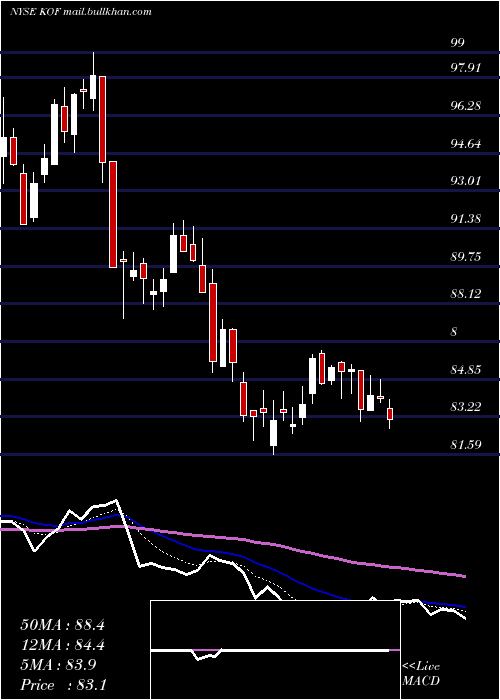Select the 84.85 price axis label

click(465, 370)
